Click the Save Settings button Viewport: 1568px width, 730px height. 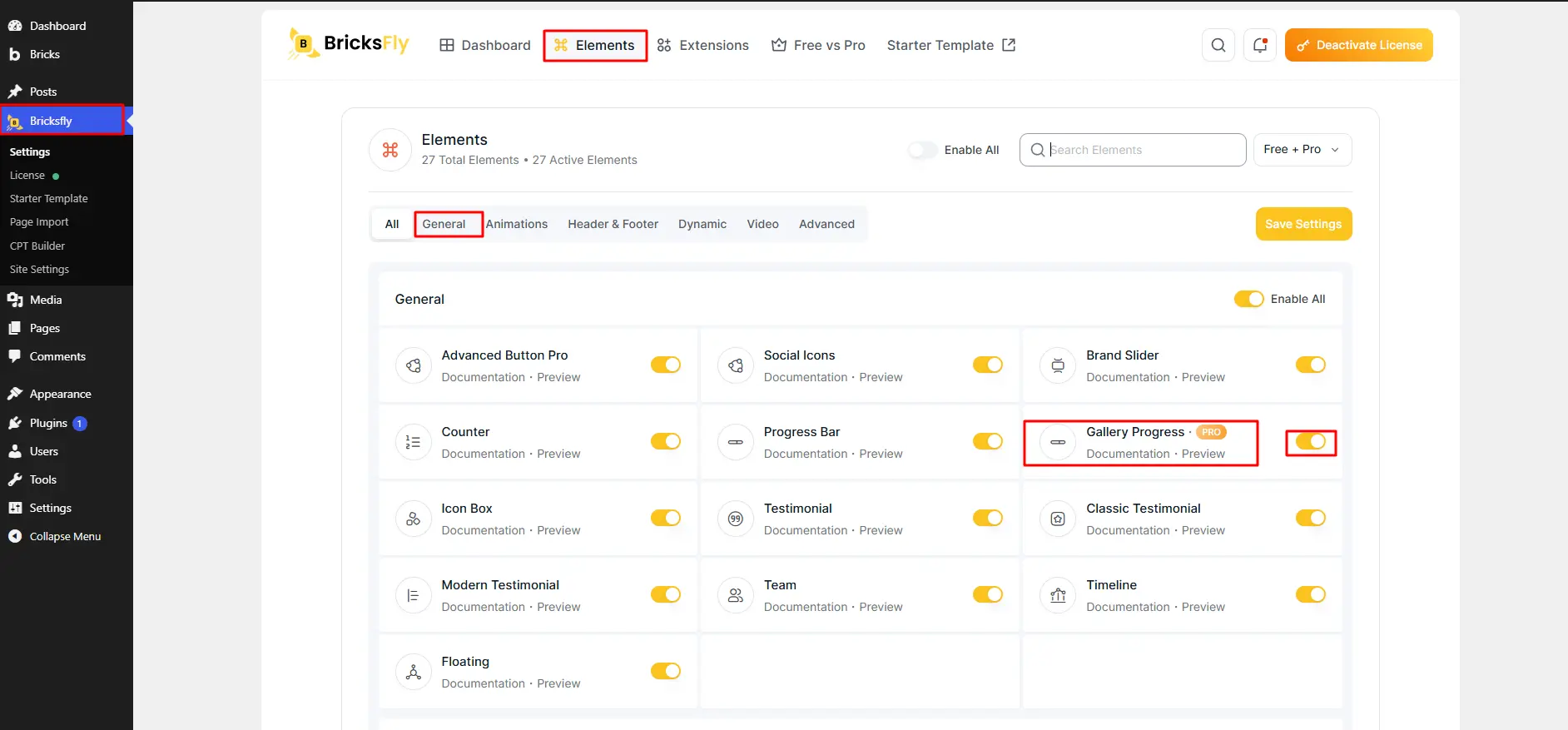tap(1303, 224)
